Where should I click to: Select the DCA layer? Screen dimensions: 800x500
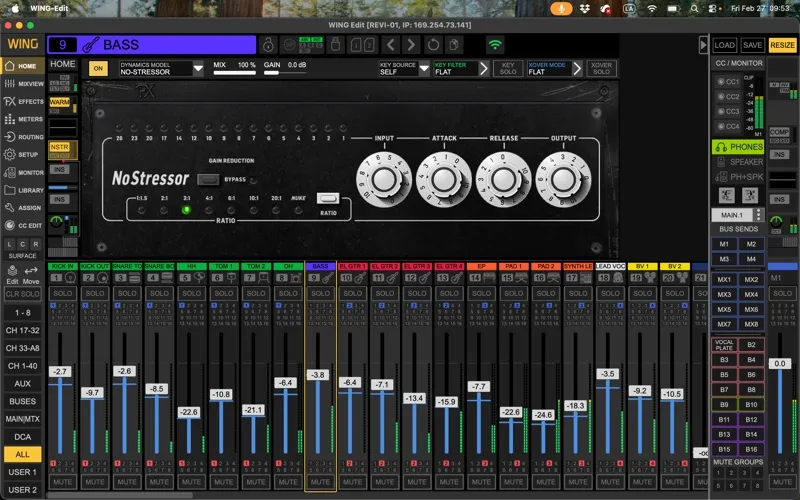22,437
